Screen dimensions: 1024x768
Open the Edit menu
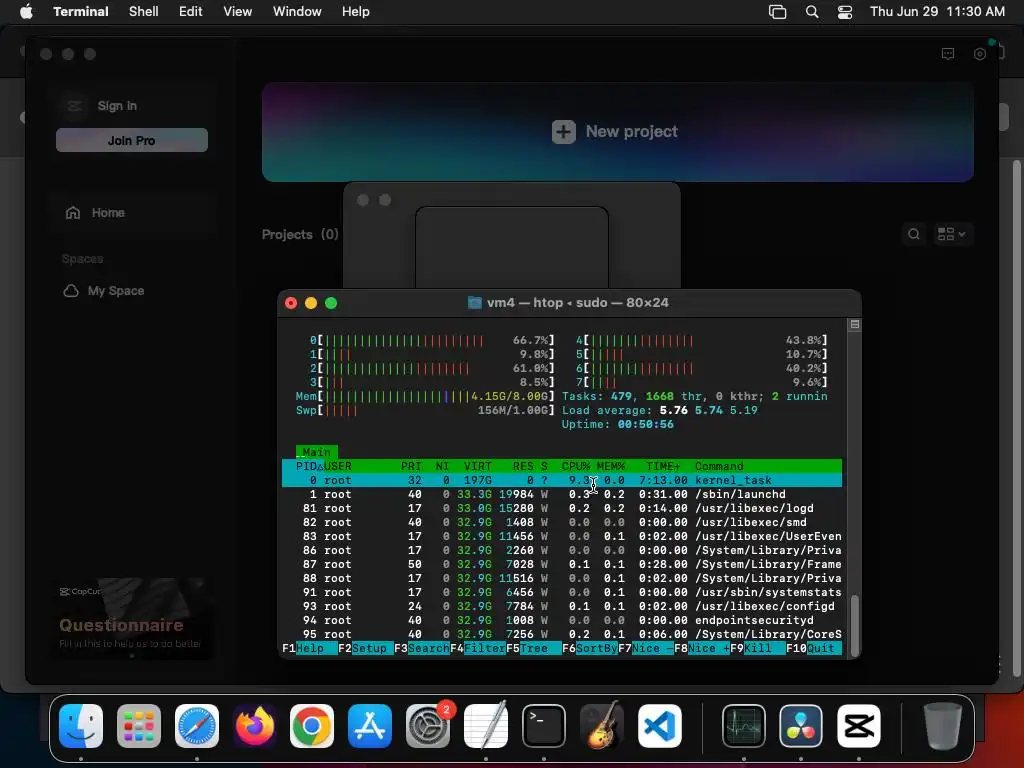pos(191,11)
